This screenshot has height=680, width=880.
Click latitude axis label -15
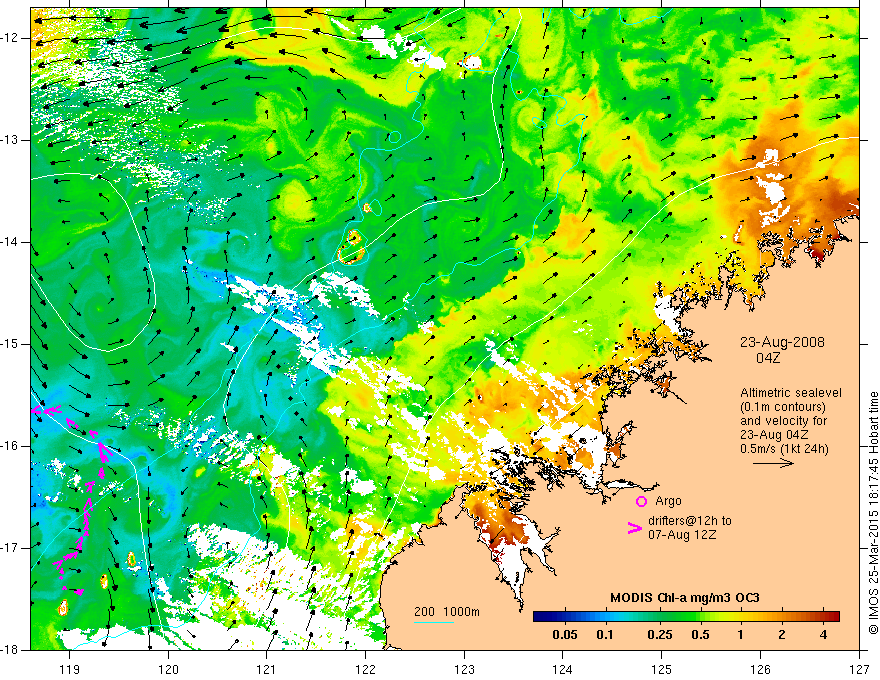click(x=10, y=344)
